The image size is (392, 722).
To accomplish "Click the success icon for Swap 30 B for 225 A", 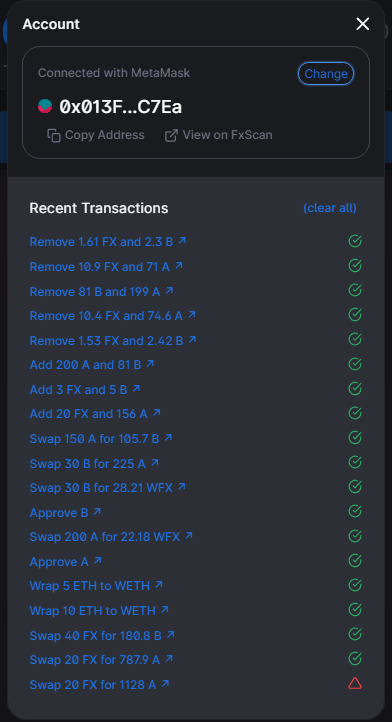I will tap(355, 462).
